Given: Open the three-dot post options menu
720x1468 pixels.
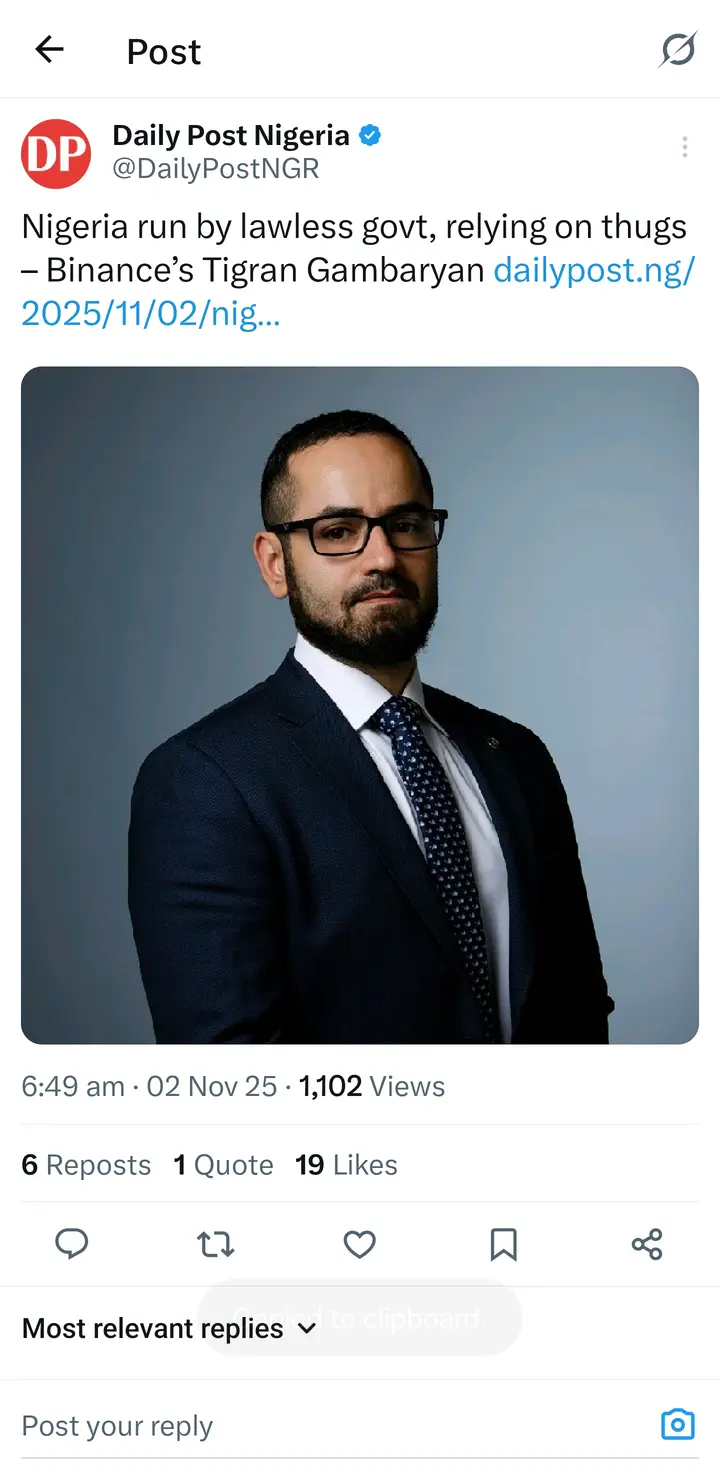Looking at the screenshot, I should point(684,148).
